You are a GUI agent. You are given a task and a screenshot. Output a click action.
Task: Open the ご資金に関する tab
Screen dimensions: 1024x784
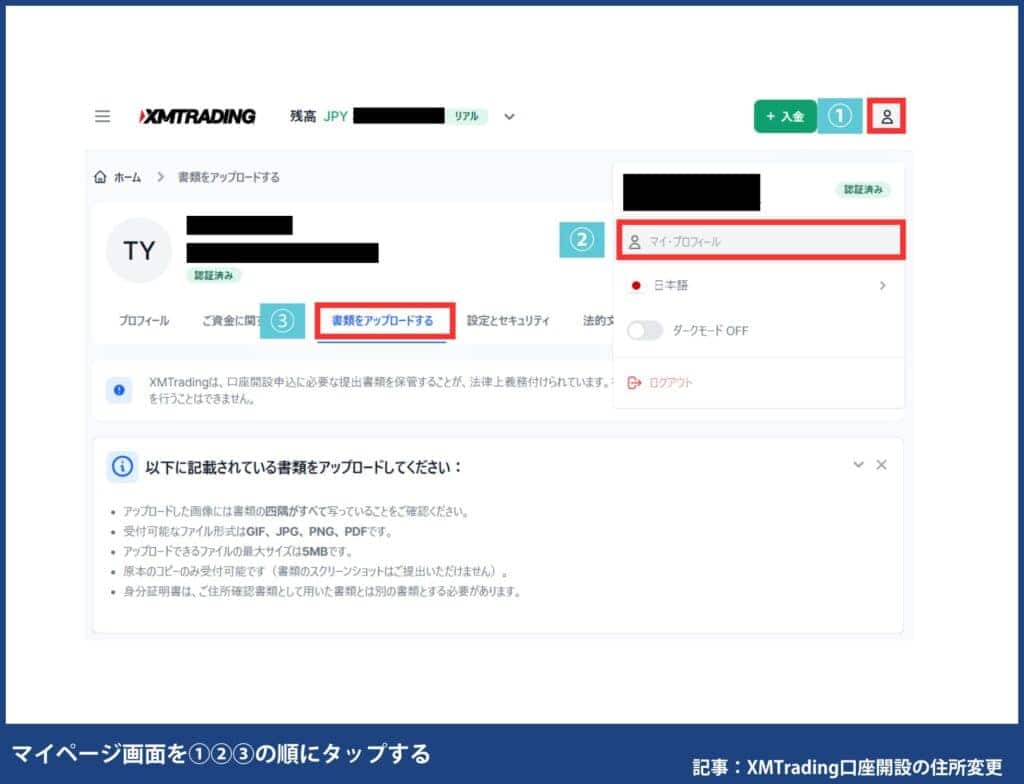pyautogui.click(x=231, y=321)
